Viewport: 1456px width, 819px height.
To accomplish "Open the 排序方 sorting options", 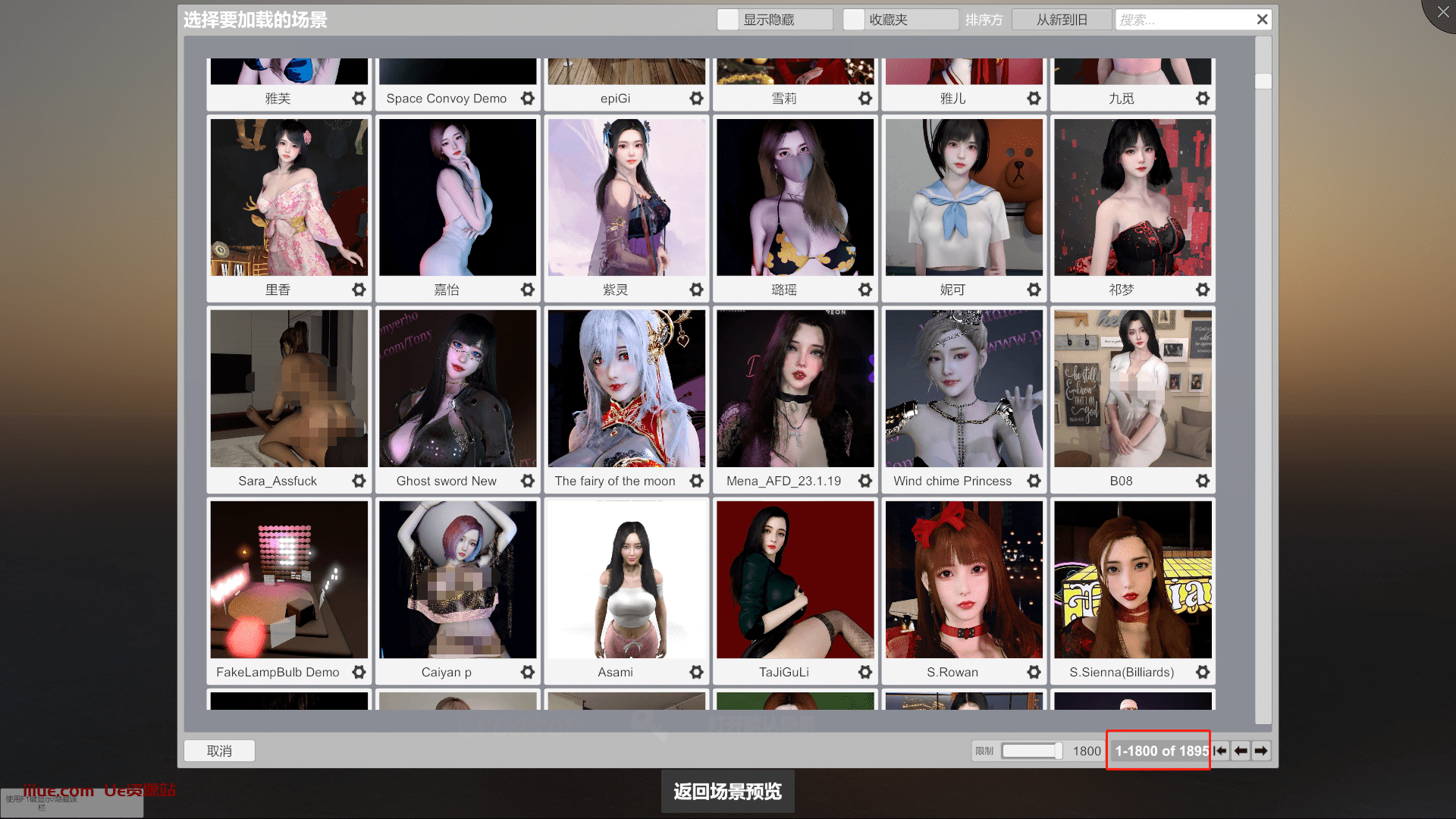I will (x=984, y=19).
